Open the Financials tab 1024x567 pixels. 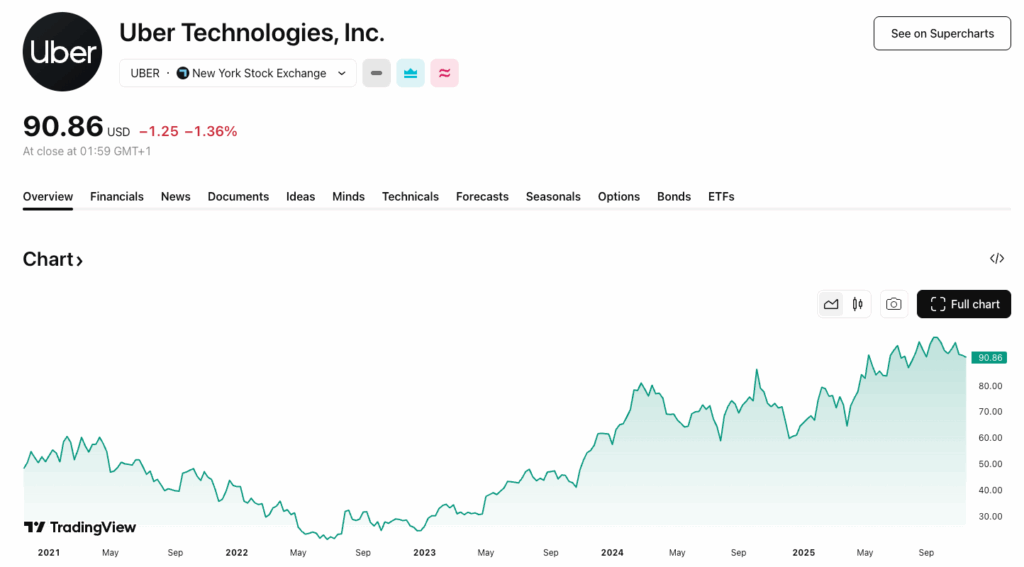click(x=117, y=197)
